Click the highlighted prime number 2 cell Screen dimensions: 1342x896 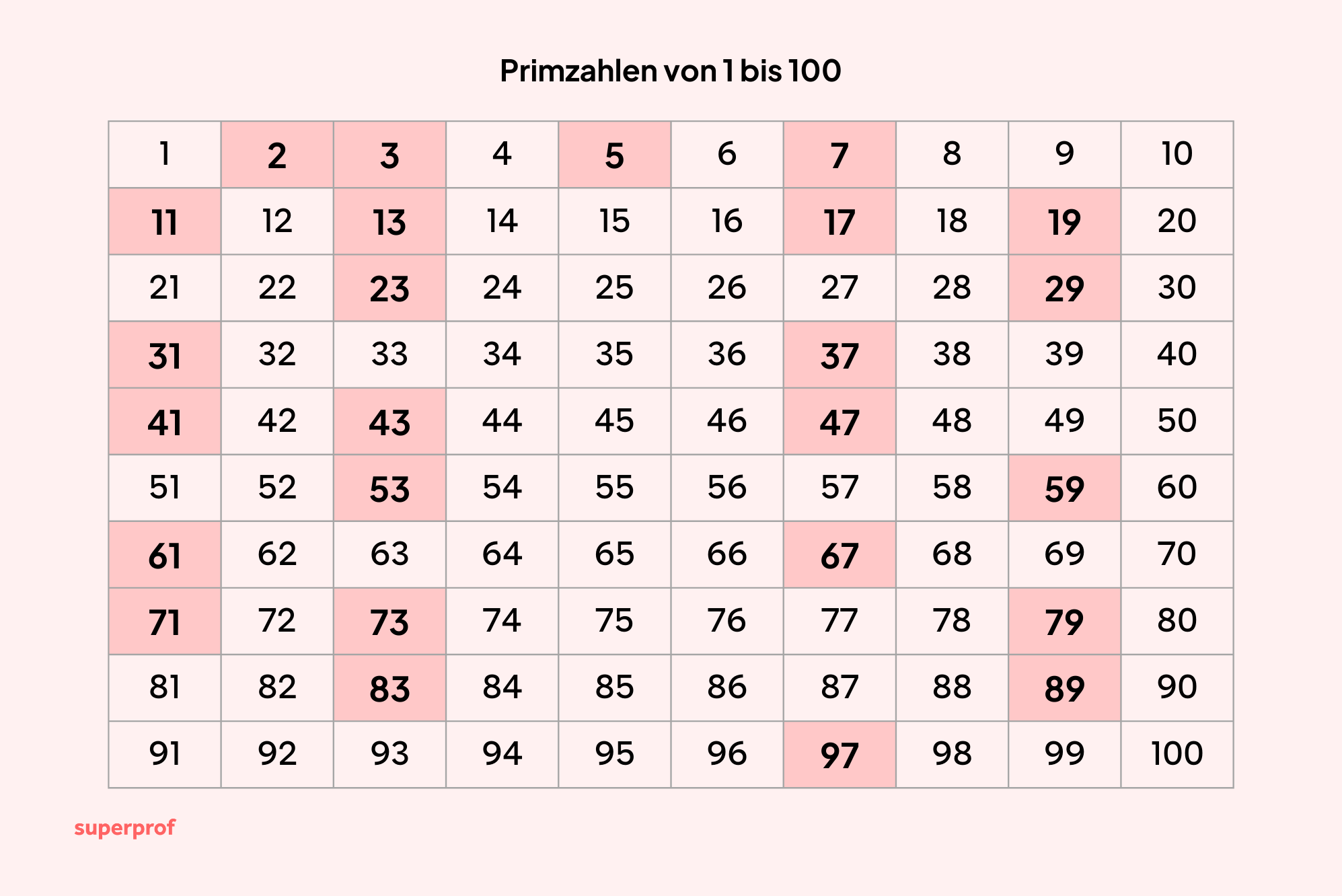(x=277, y=155)
